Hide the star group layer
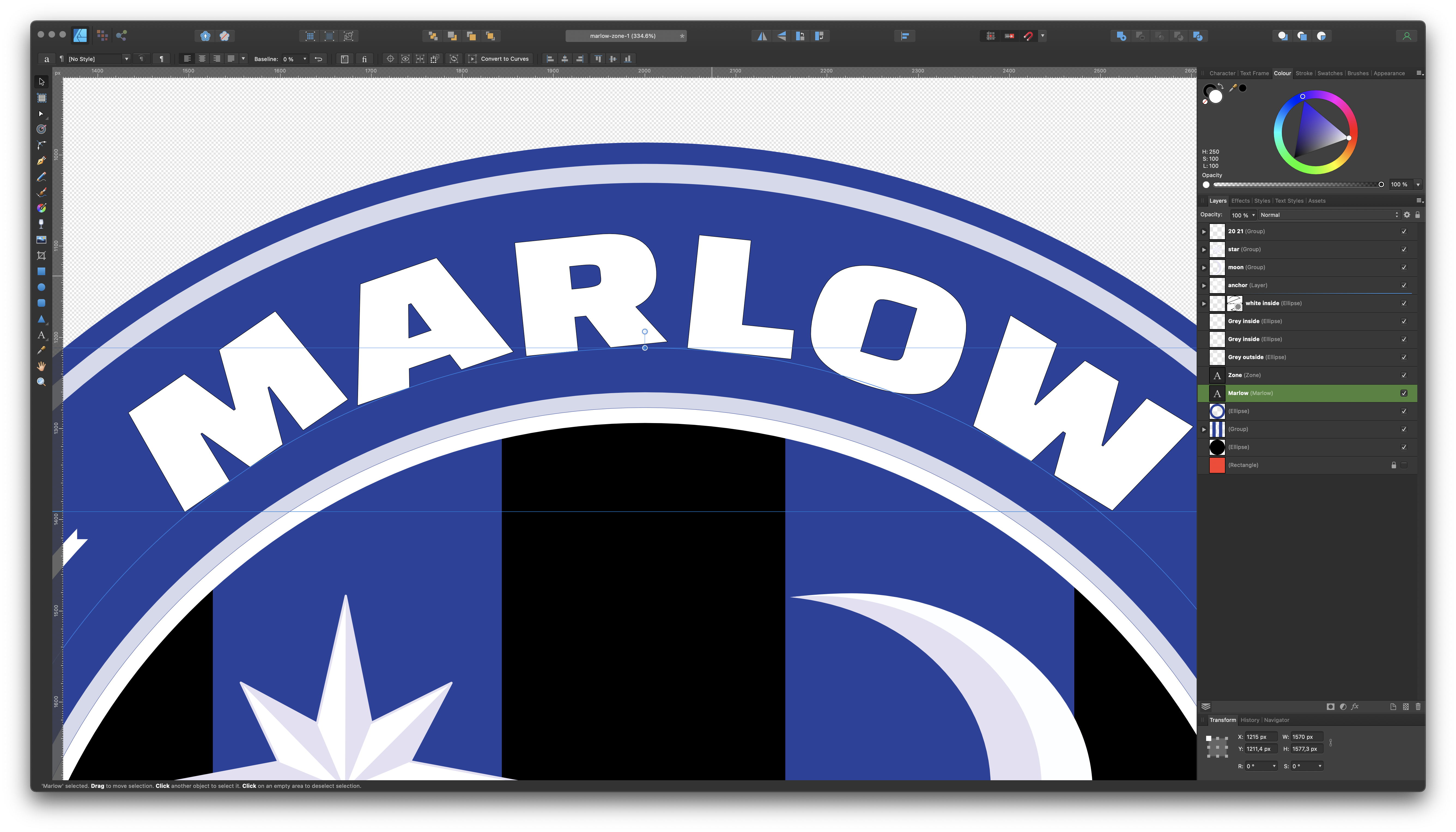The image size is (1456, 832). 1404,249
